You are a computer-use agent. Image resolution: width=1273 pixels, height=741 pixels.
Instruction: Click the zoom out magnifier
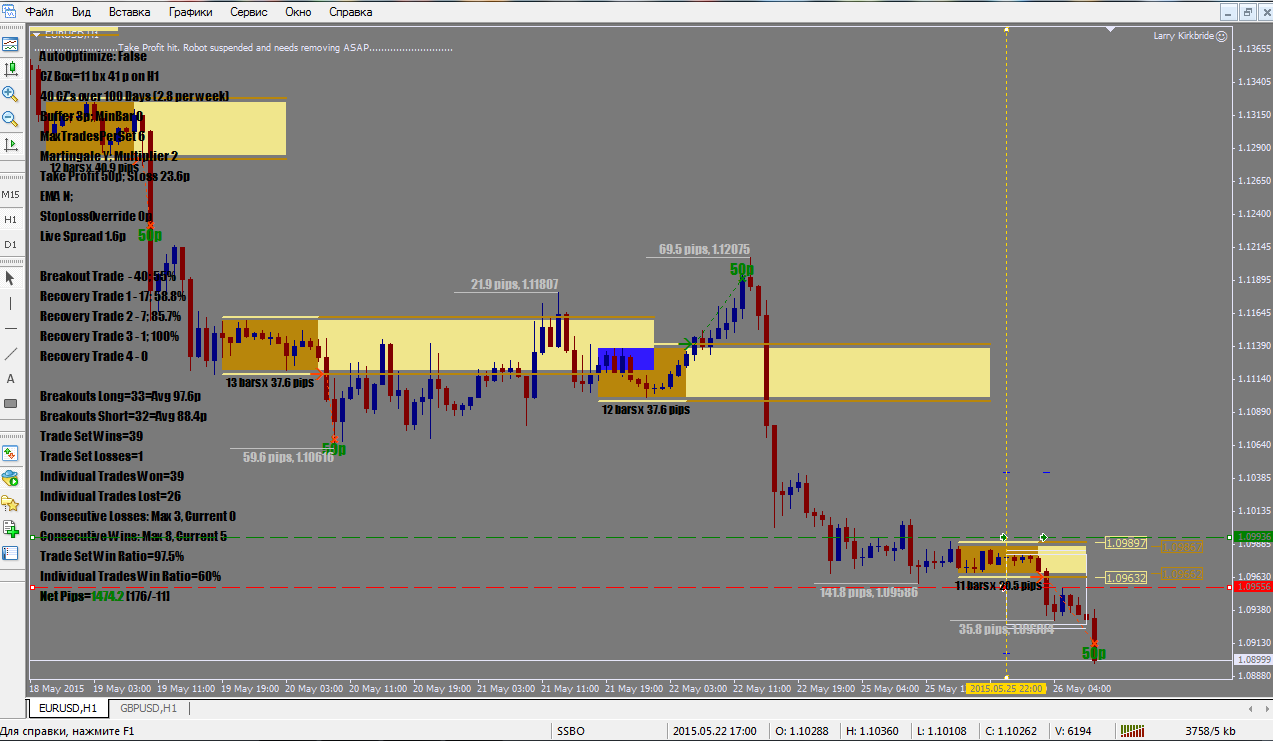tap(11, 119)
